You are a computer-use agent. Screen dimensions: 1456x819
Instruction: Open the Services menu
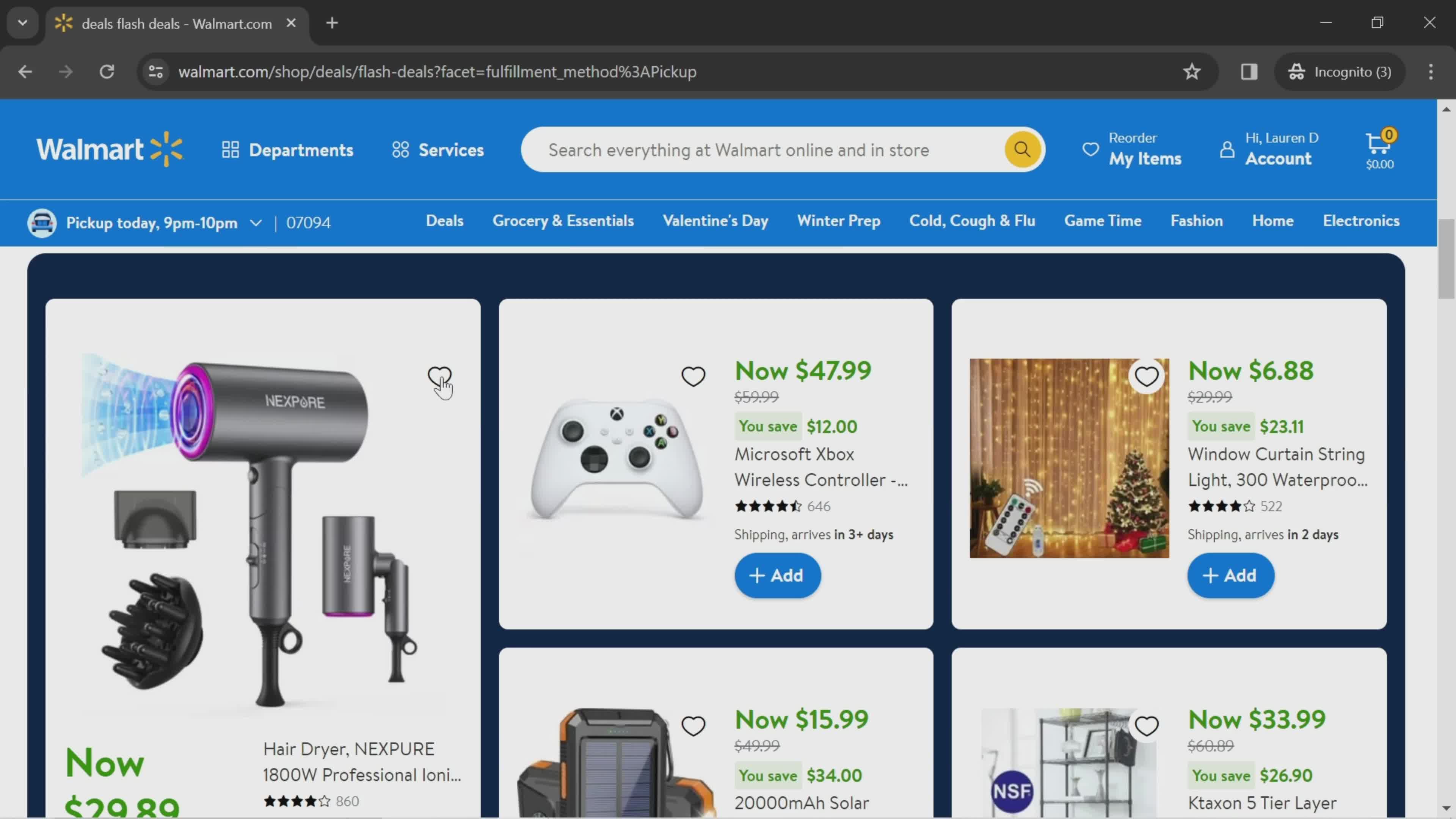(438, 150)
